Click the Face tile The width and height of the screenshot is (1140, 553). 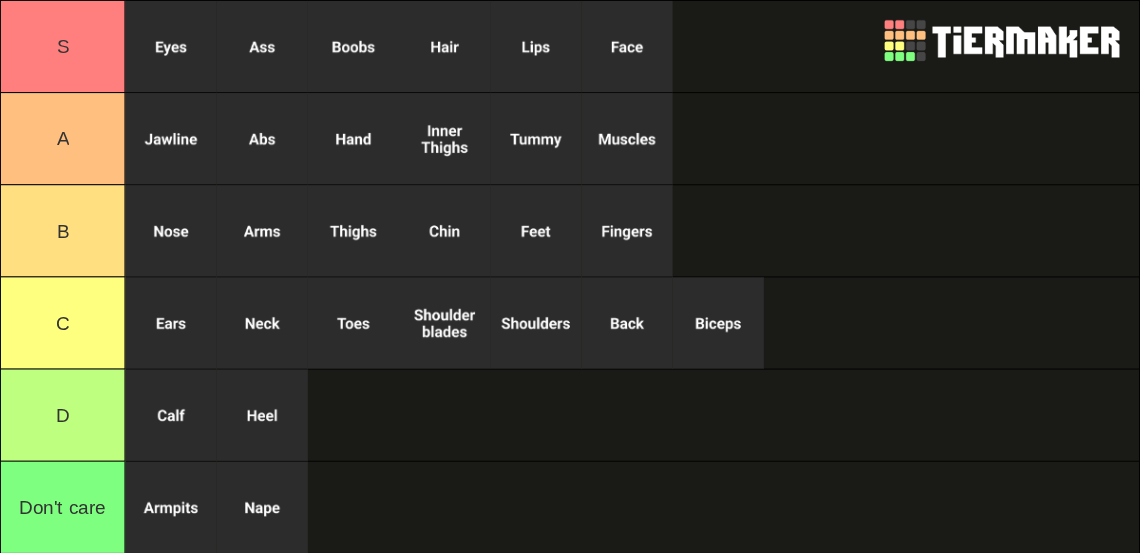(627, 47)
